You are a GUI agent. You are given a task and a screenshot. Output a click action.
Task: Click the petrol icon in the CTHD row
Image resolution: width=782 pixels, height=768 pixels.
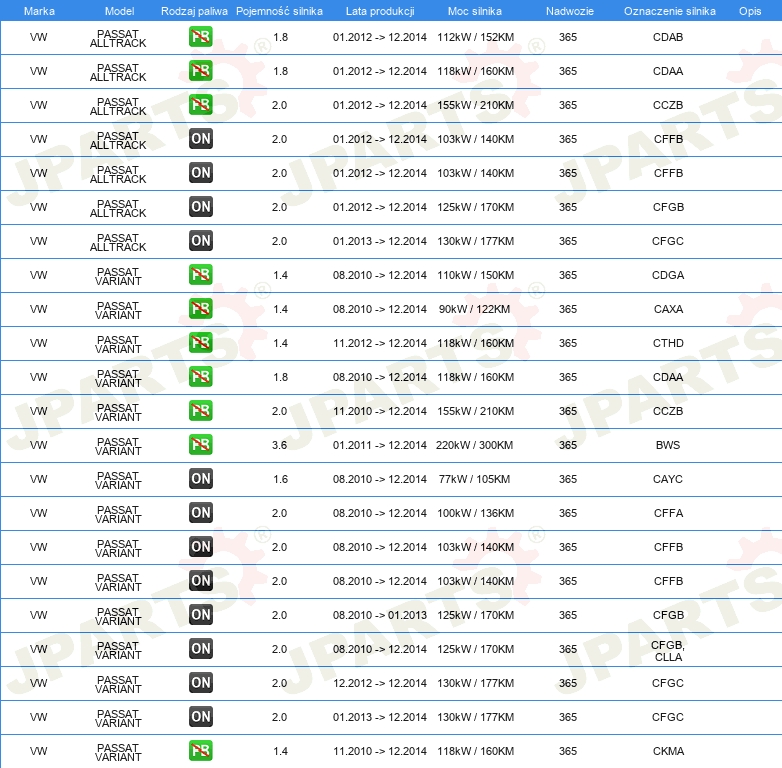pos(200,343)
